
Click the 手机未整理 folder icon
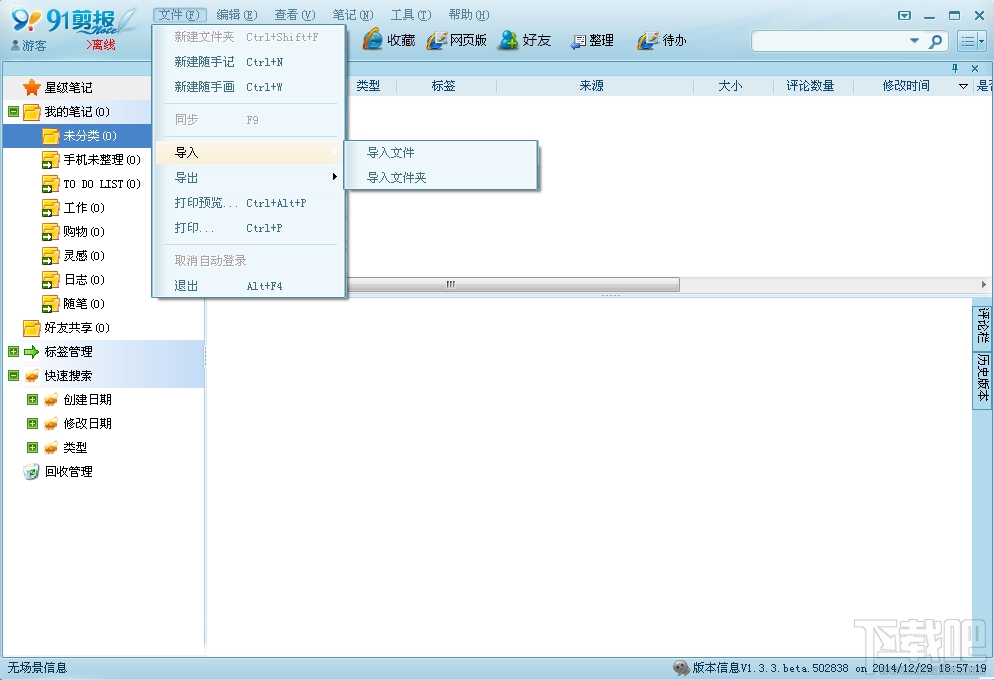(51, 160)
